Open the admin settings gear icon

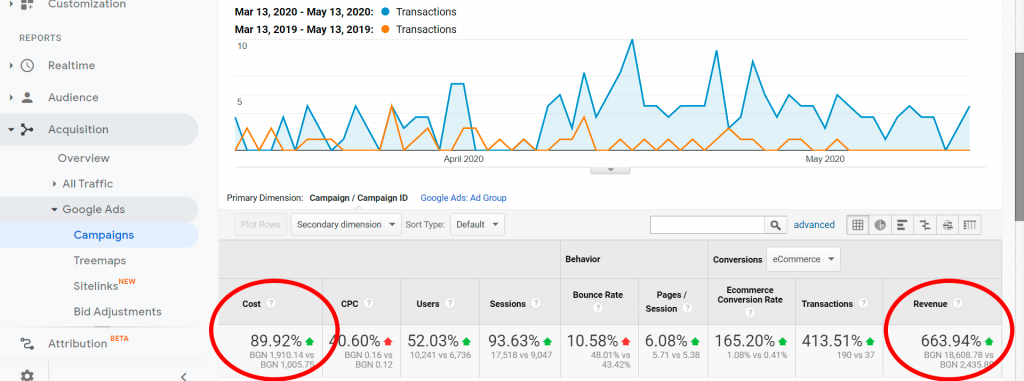pos(27,375)
